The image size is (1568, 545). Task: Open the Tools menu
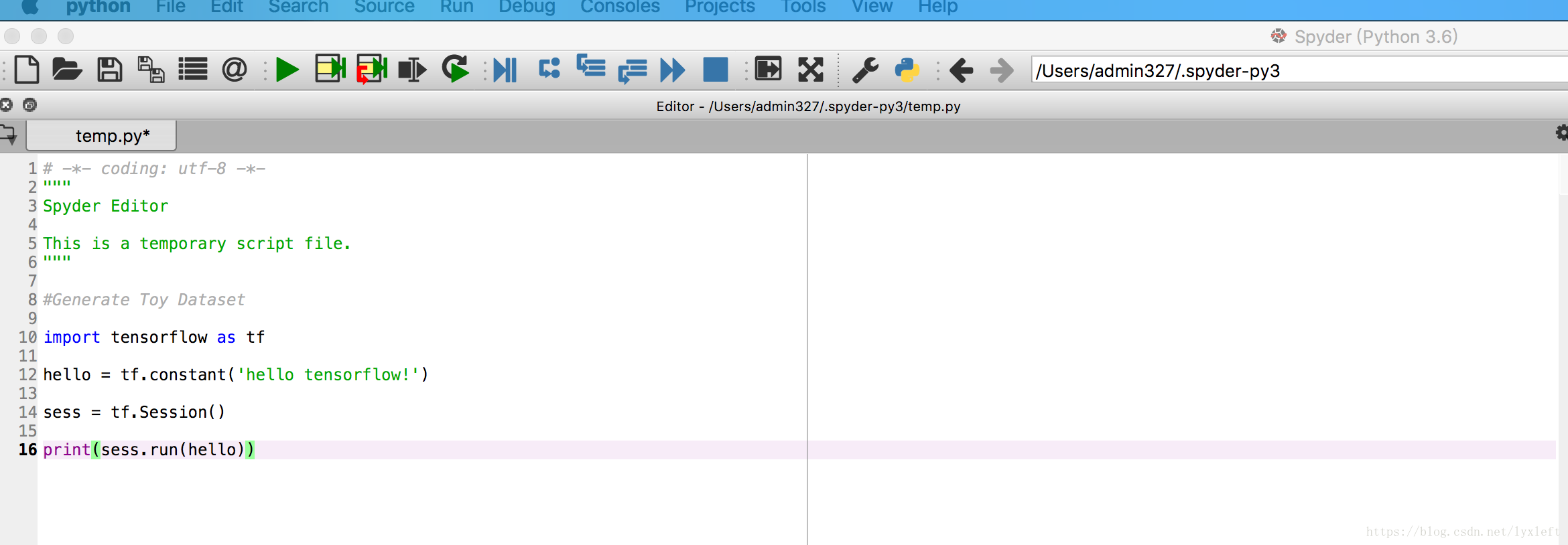[803, 7]
